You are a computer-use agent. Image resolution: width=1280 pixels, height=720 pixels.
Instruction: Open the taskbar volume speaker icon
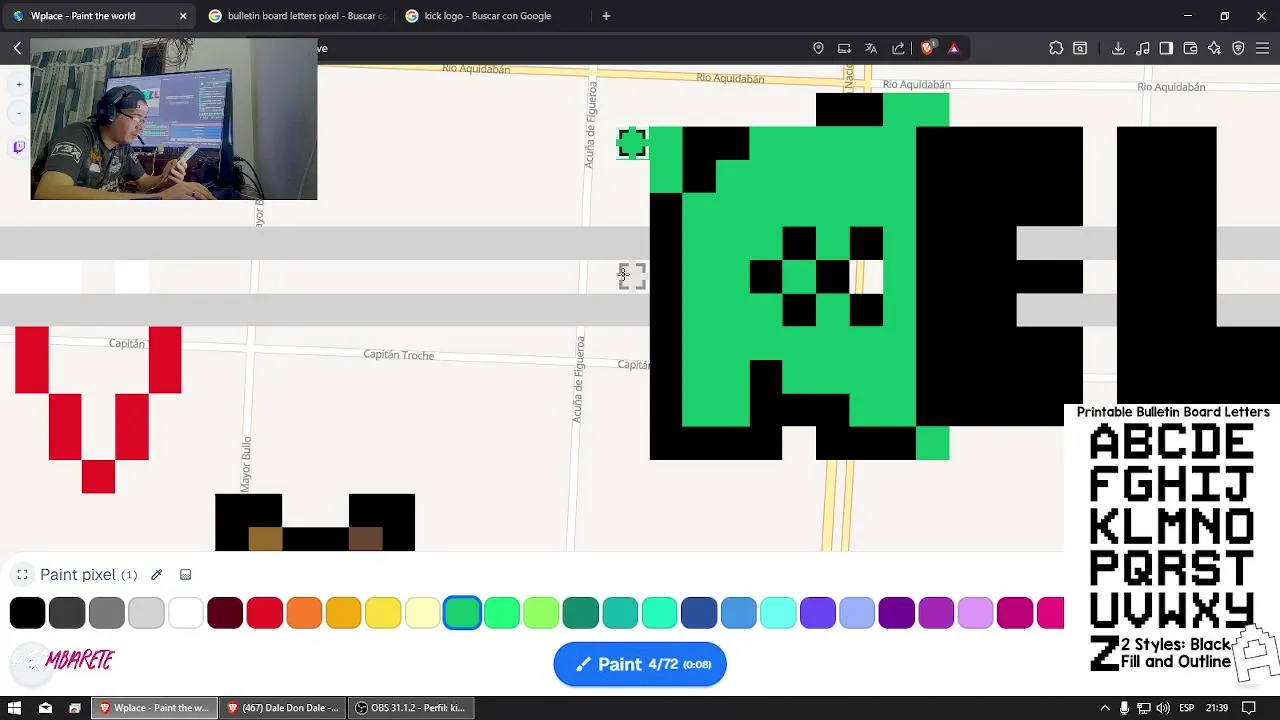(1163, 708)
